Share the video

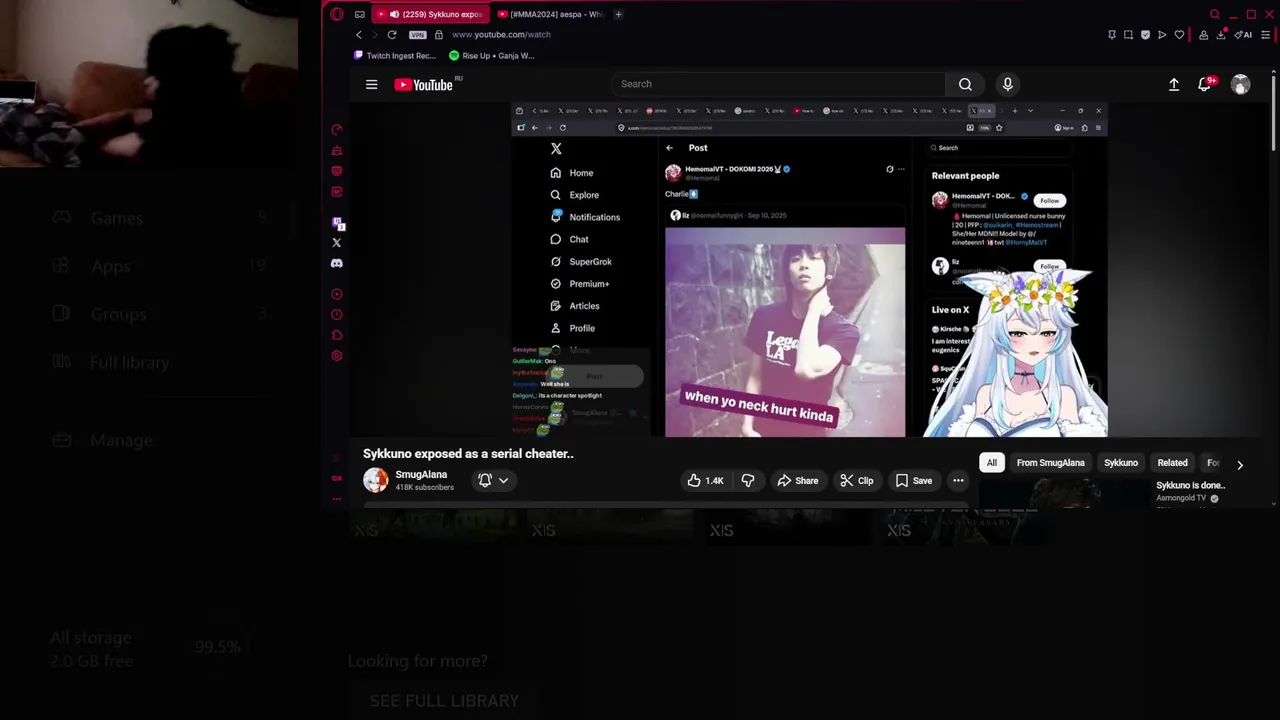coord(797,481)
